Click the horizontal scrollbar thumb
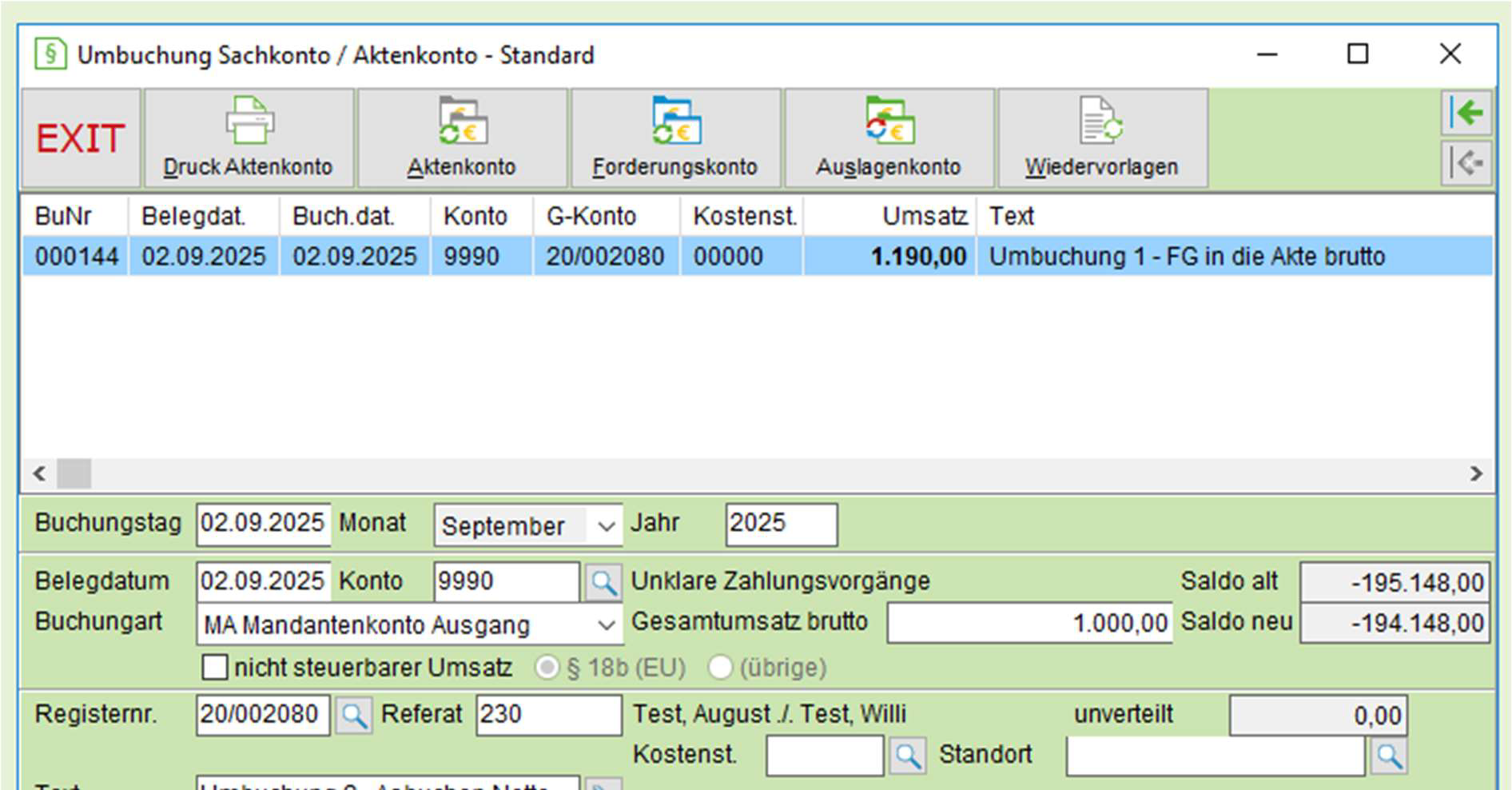The width and height of the screenshot is (1512, 790). click(74, 473)
